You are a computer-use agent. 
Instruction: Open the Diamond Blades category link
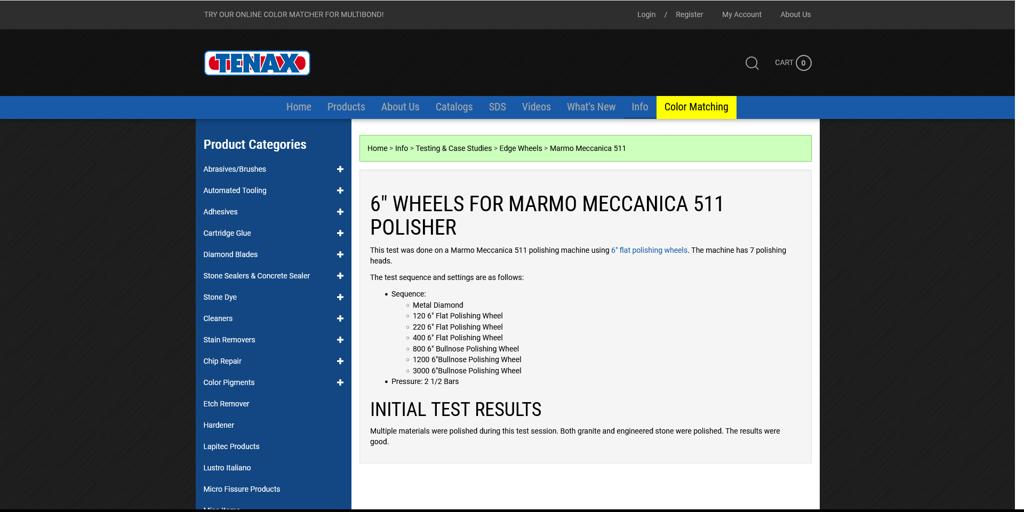coord(231,255)
